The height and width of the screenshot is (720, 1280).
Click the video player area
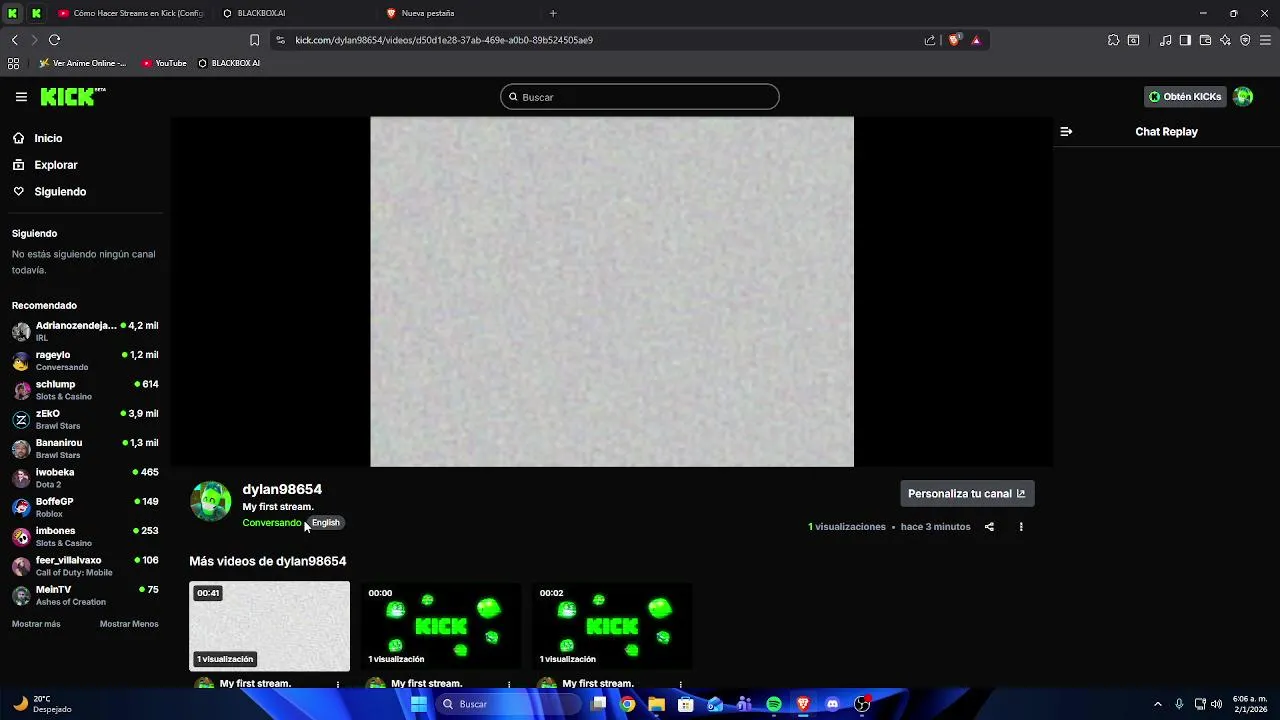pos(612,292)
